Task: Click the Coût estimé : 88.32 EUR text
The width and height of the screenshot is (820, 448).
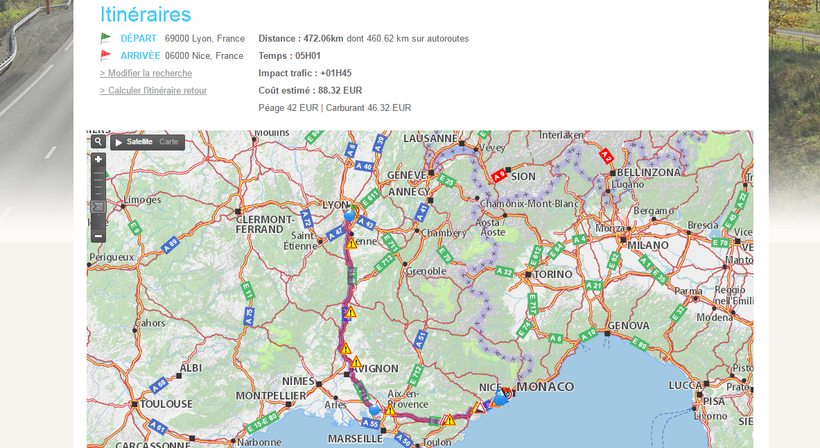Action: 310,90
